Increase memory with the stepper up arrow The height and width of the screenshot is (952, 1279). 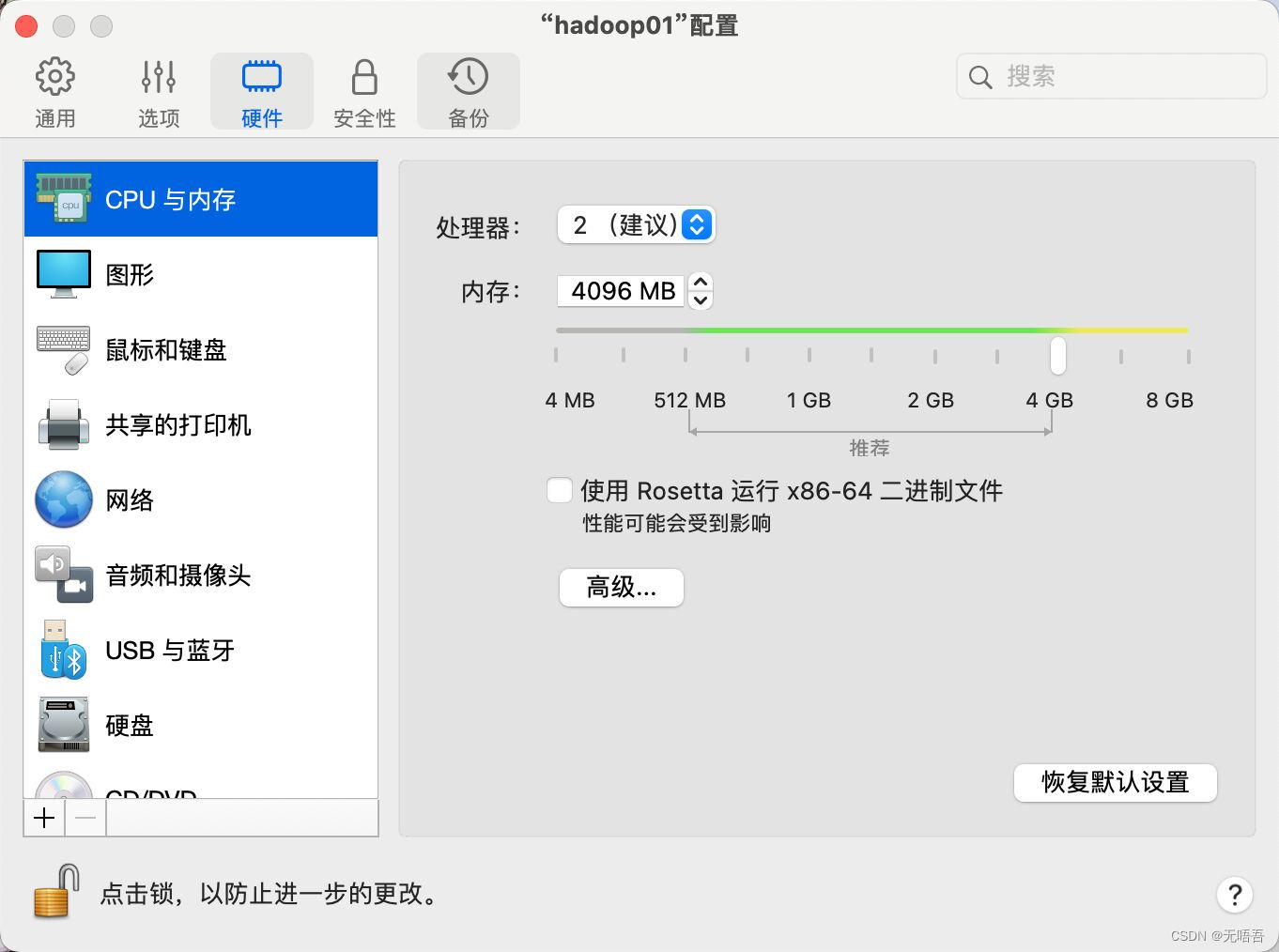coord(701,282)
